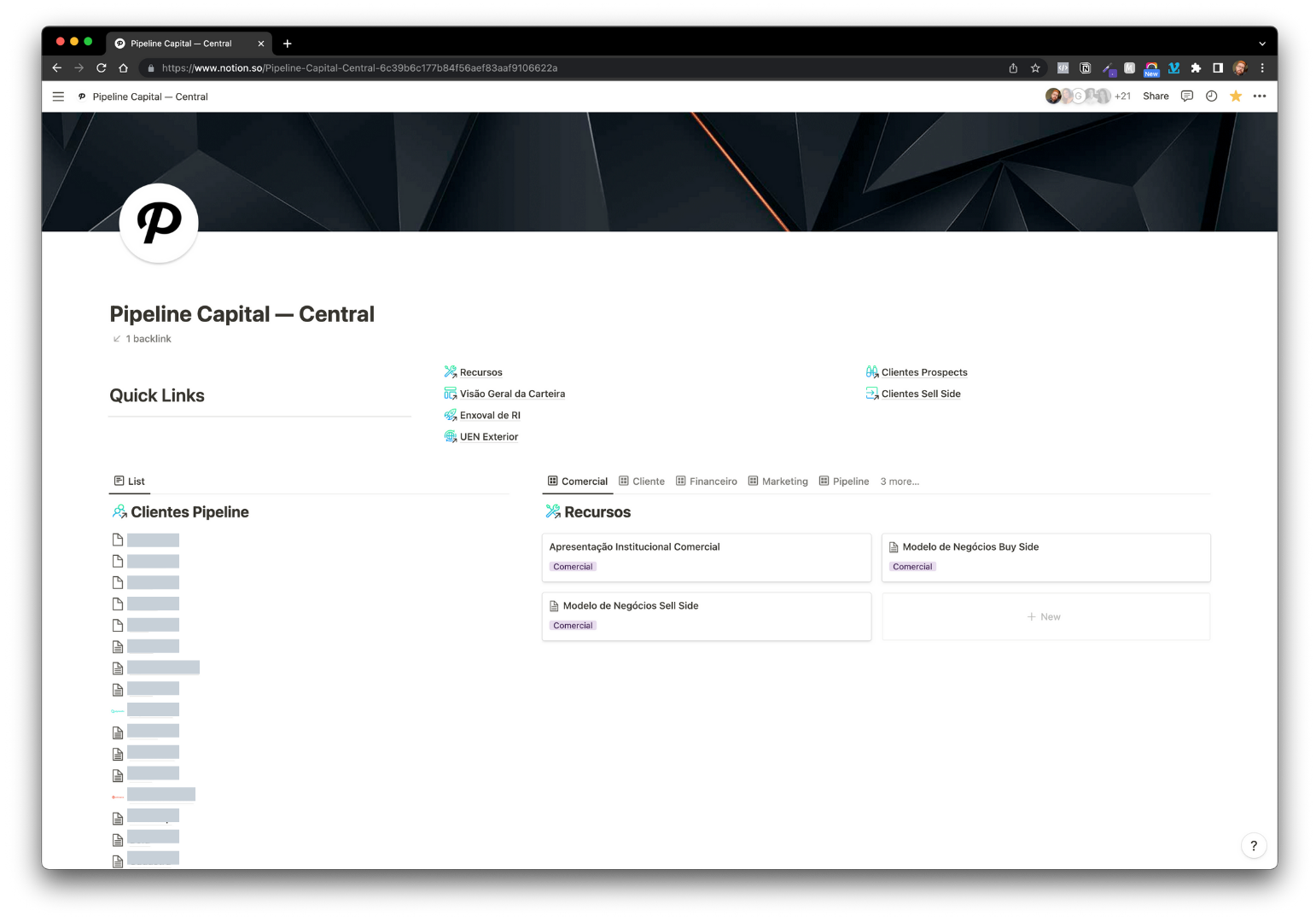Open the Notion sidebar hamburger menu
Screen dimensions: 1316x922
tap(58, 96)
